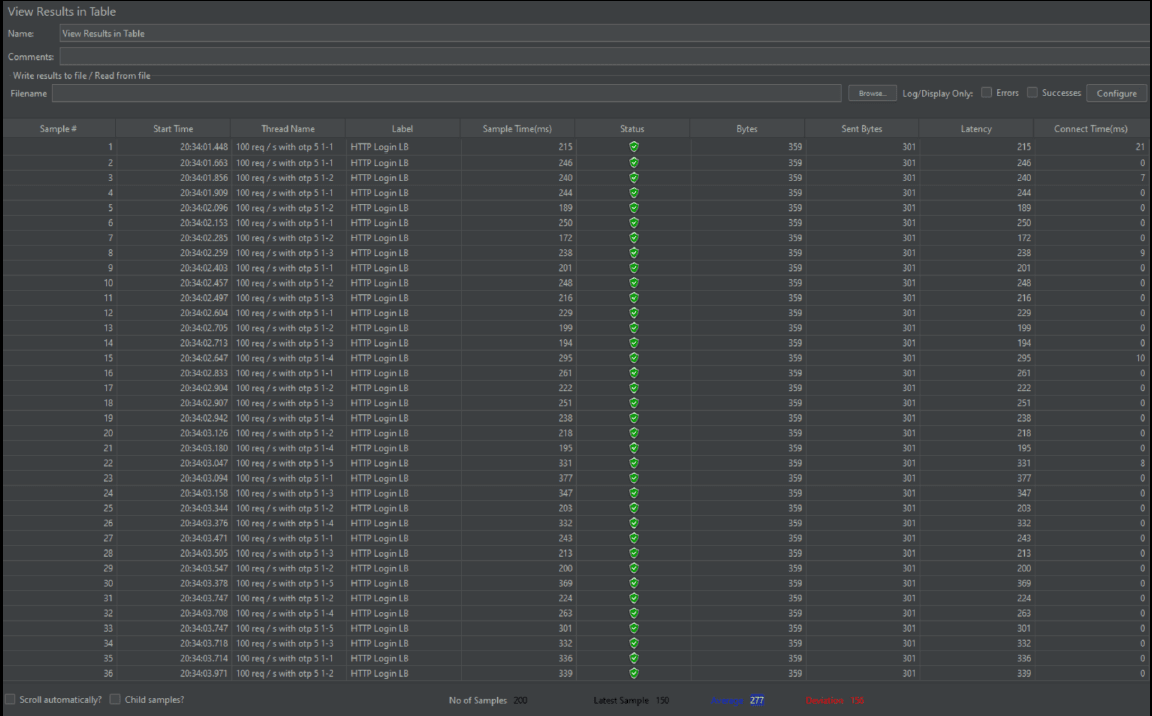Toggle Scroll automatically checkbox
The width and height of the screenshot is (1152, 716).
(x=10, y=700)
